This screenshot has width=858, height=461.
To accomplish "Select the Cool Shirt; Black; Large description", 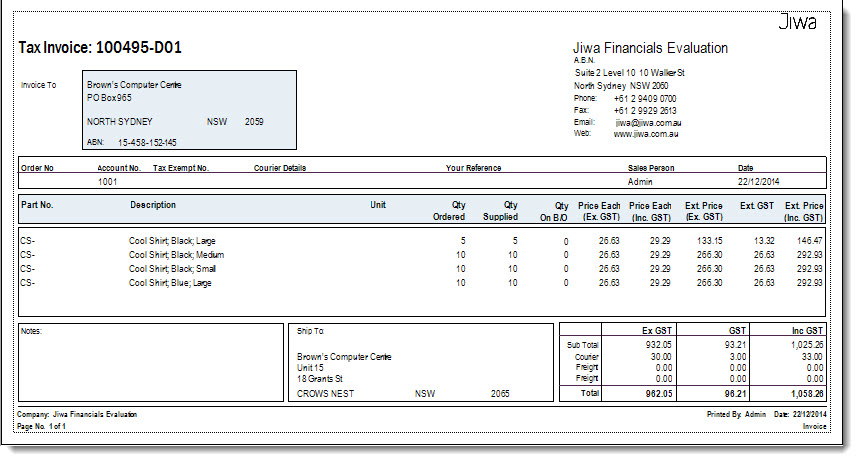I will (x=172, y=241).
